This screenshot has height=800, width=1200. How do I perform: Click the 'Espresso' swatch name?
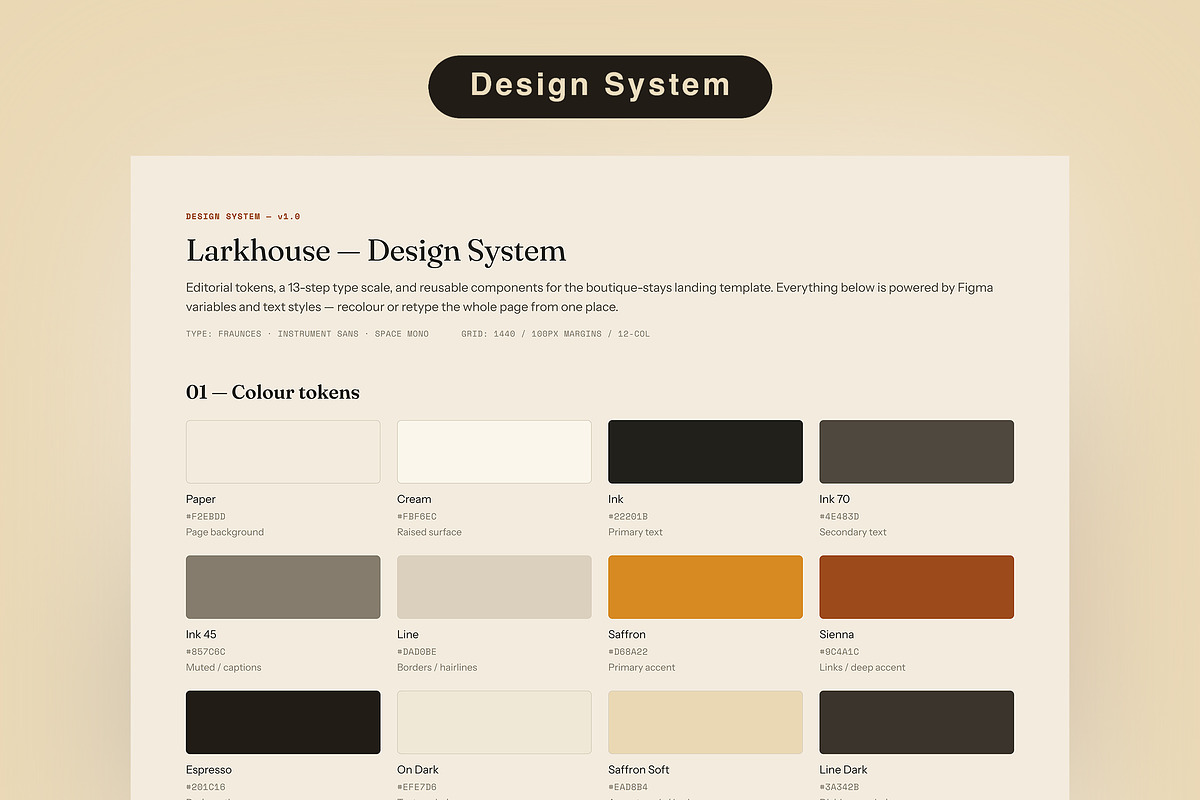click(209, 770)
